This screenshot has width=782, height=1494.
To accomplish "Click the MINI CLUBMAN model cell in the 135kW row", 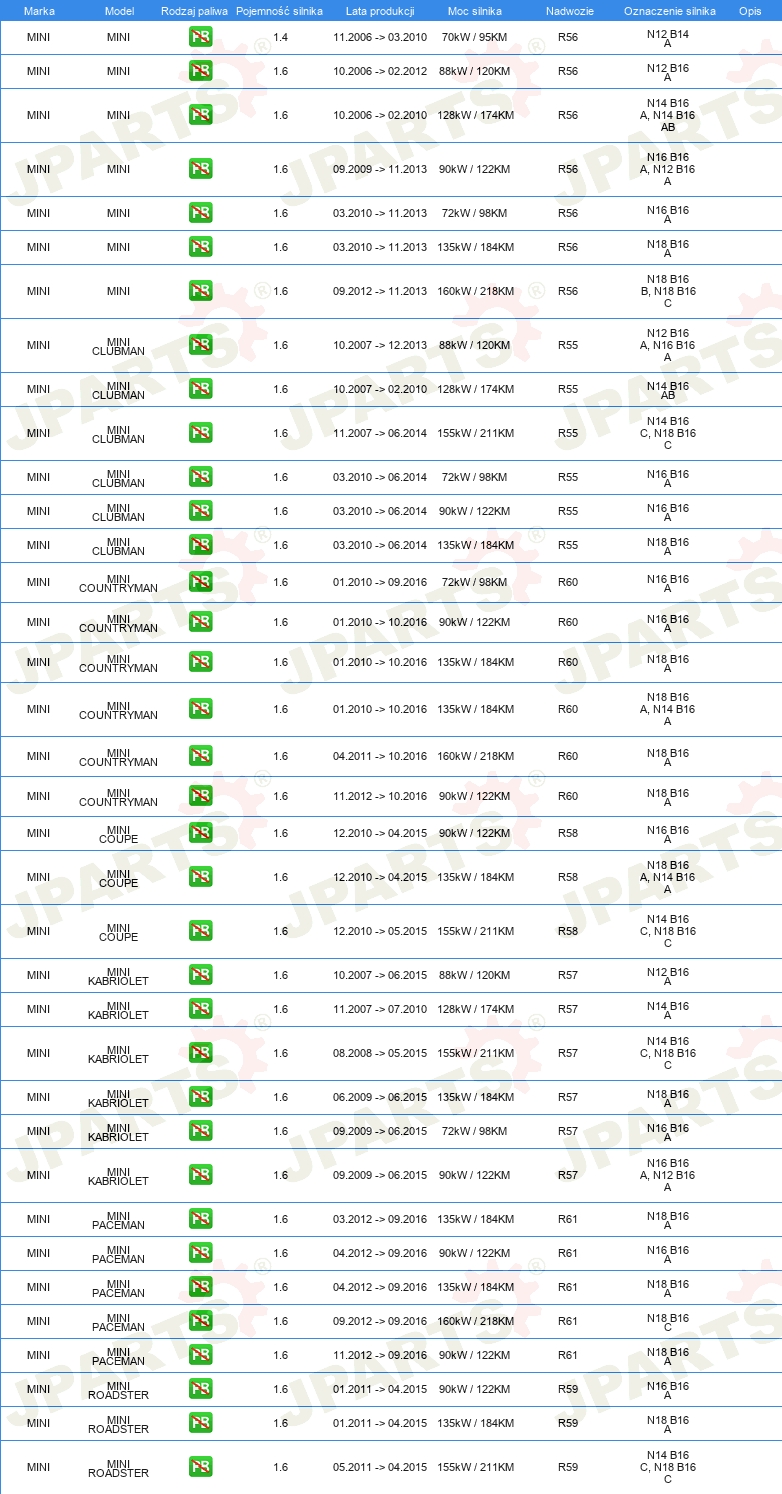I will (x=119, y=545).
